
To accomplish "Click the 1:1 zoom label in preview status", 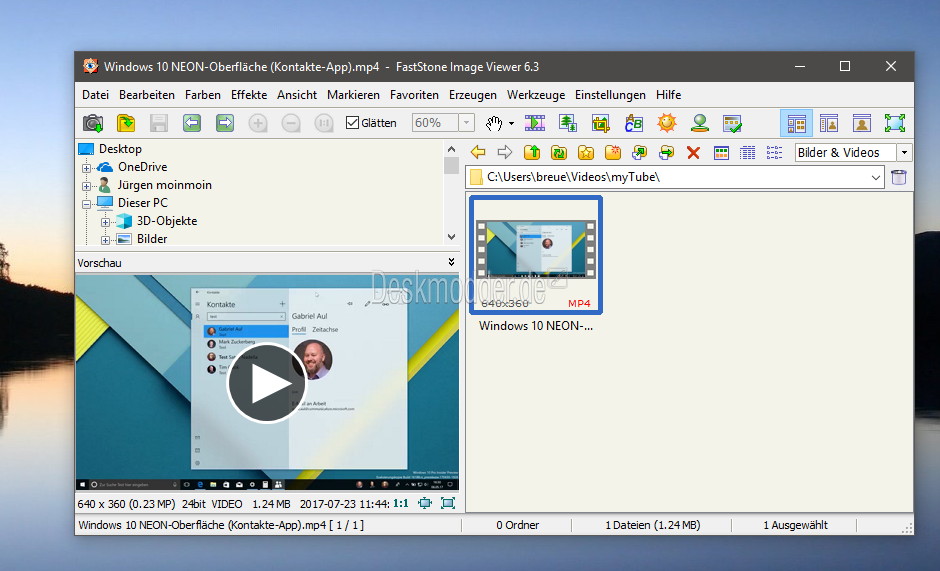I will [400, 503].
